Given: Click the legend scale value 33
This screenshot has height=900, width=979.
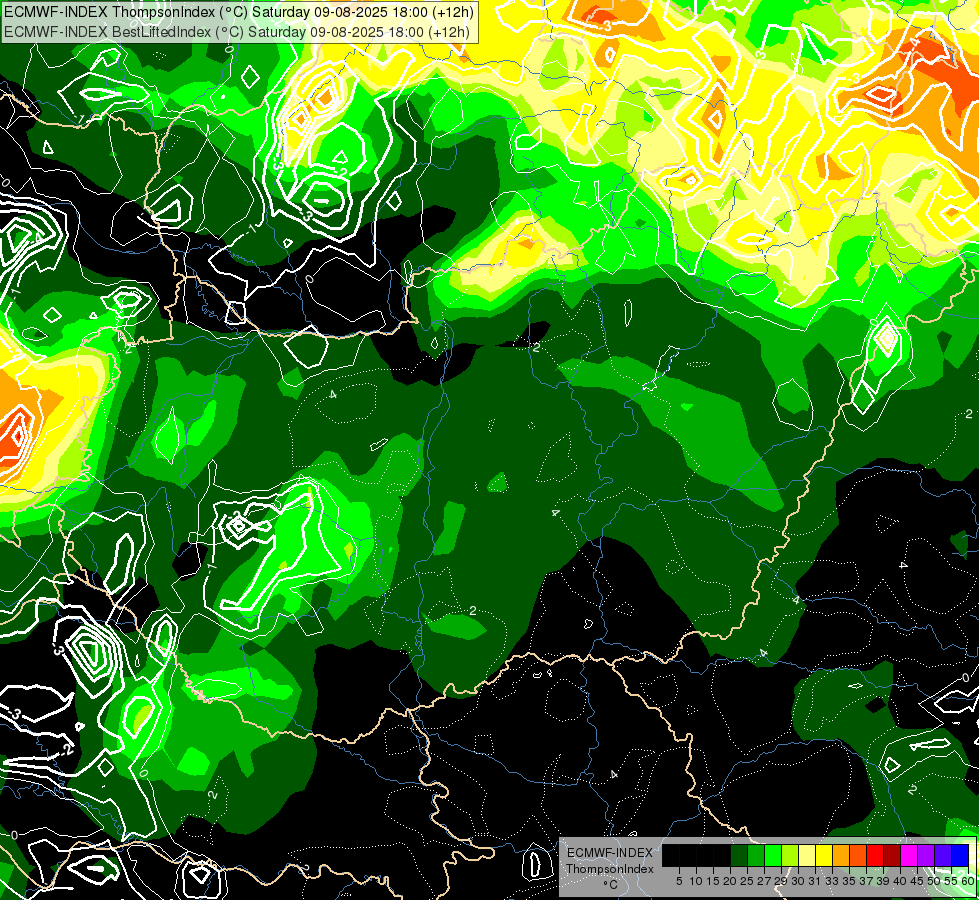Looking at the screenshot, I should 832,881.
